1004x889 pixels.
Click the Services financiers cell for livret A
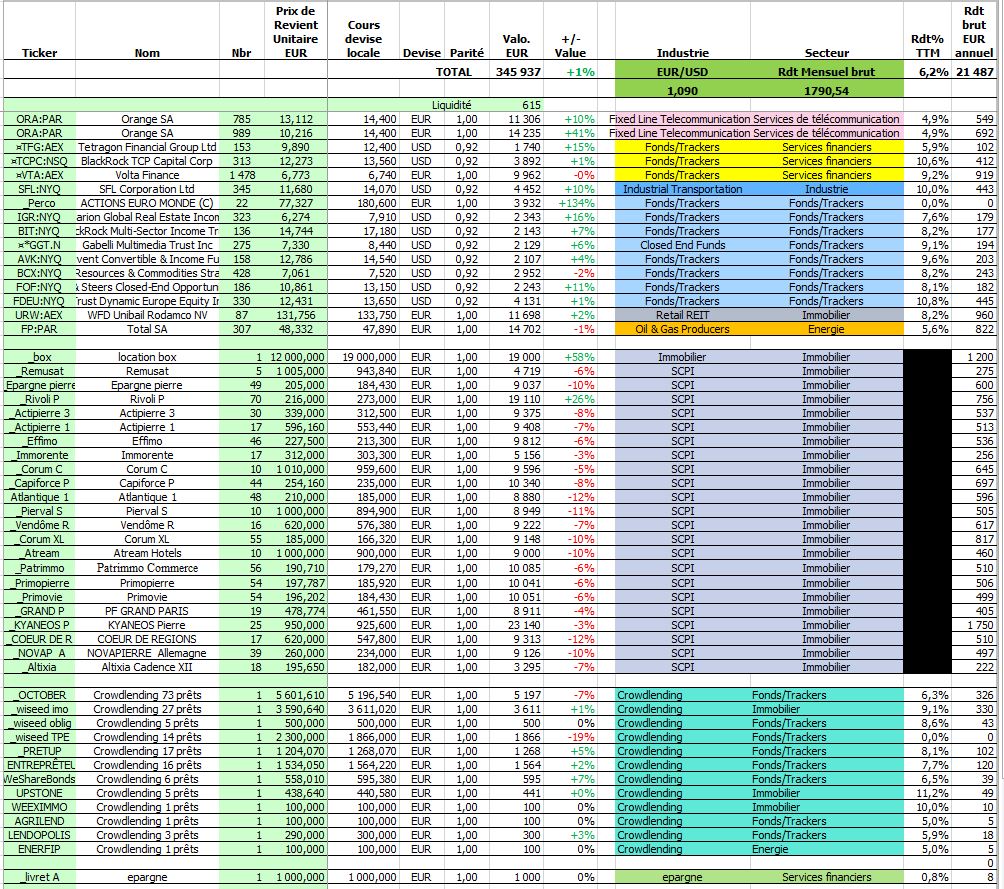827,877
